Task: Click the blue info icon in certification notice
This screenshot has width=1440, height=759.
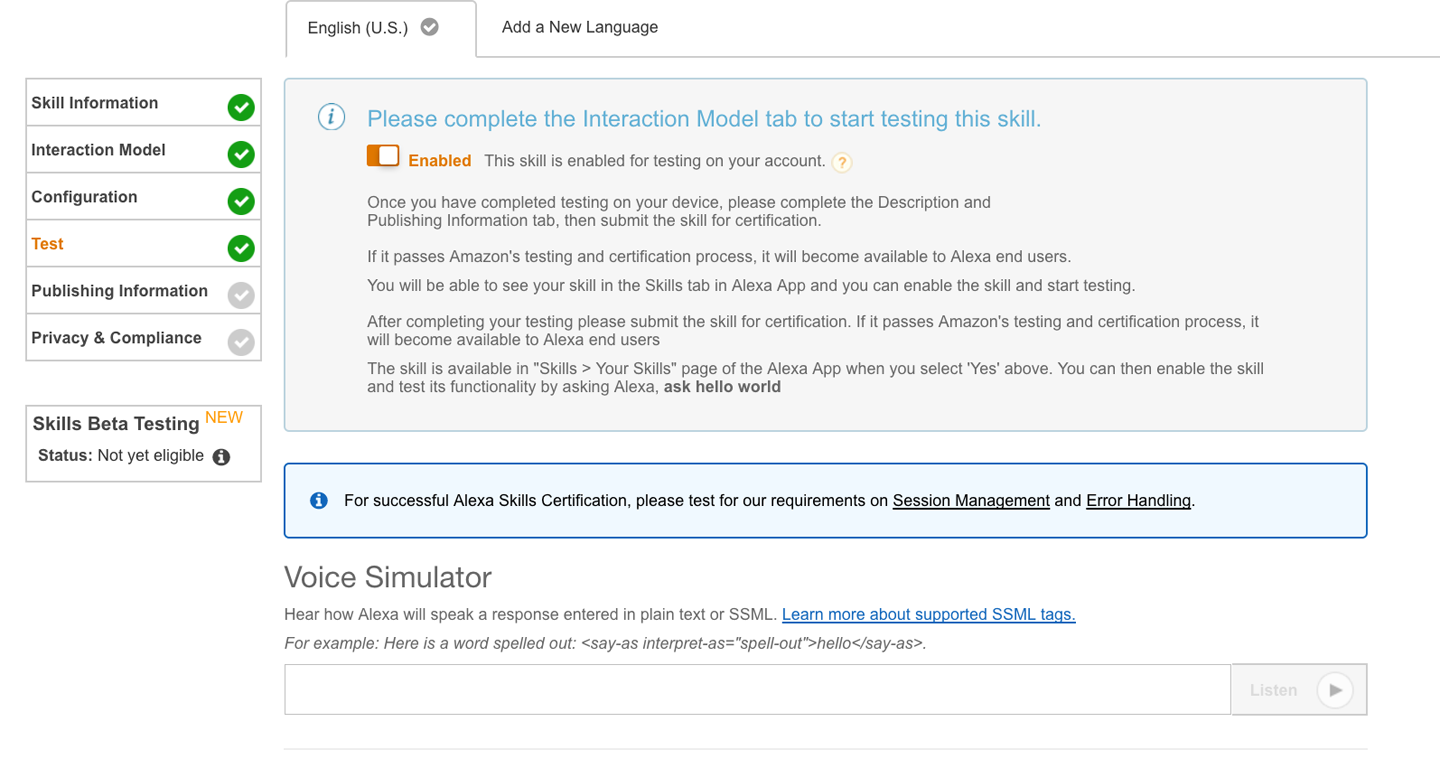Action: point(319,500)
